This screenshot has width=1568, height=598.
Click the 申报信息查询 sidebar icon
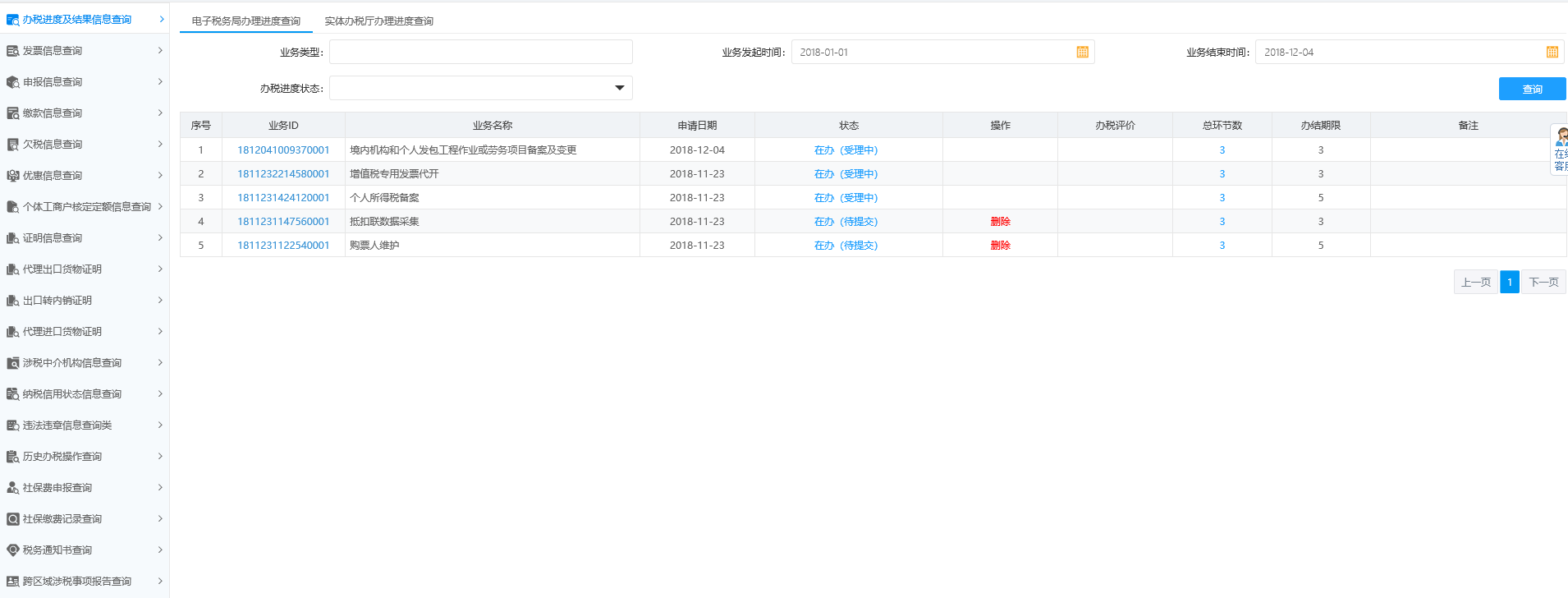12,82
